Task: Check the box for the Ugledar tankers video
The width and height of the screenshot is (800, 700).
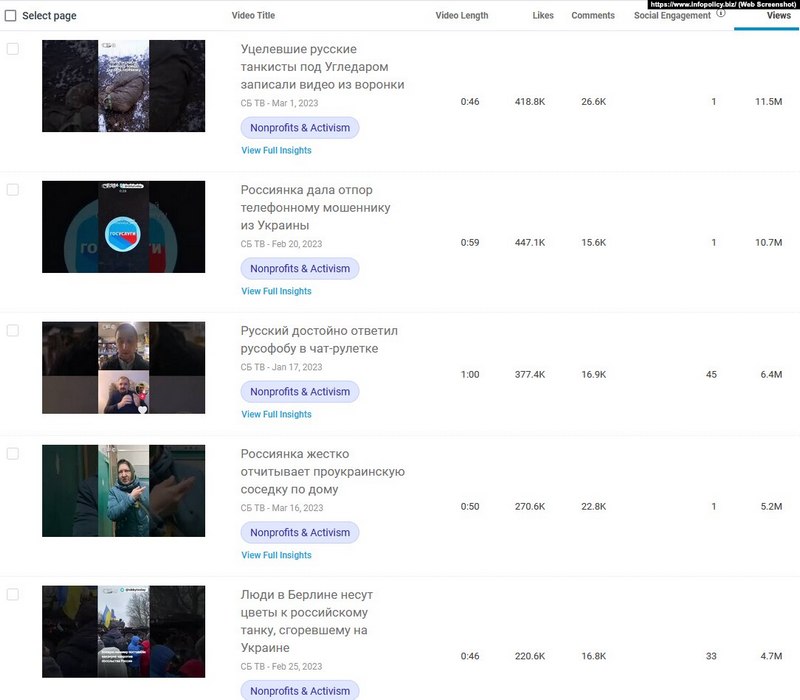Action: point(13,49)
